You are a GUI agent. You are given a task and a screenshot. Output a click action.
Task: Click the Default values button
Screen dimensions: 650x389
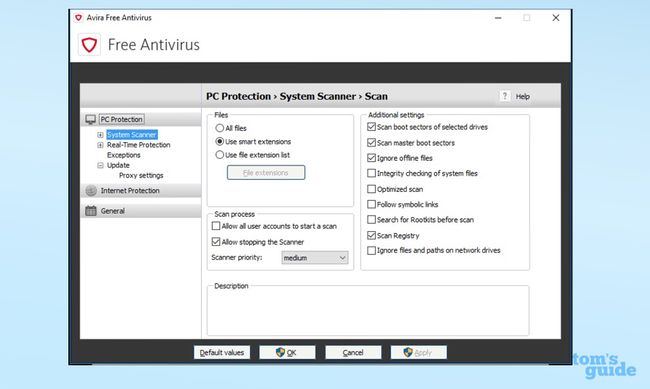tap(222, 353)
